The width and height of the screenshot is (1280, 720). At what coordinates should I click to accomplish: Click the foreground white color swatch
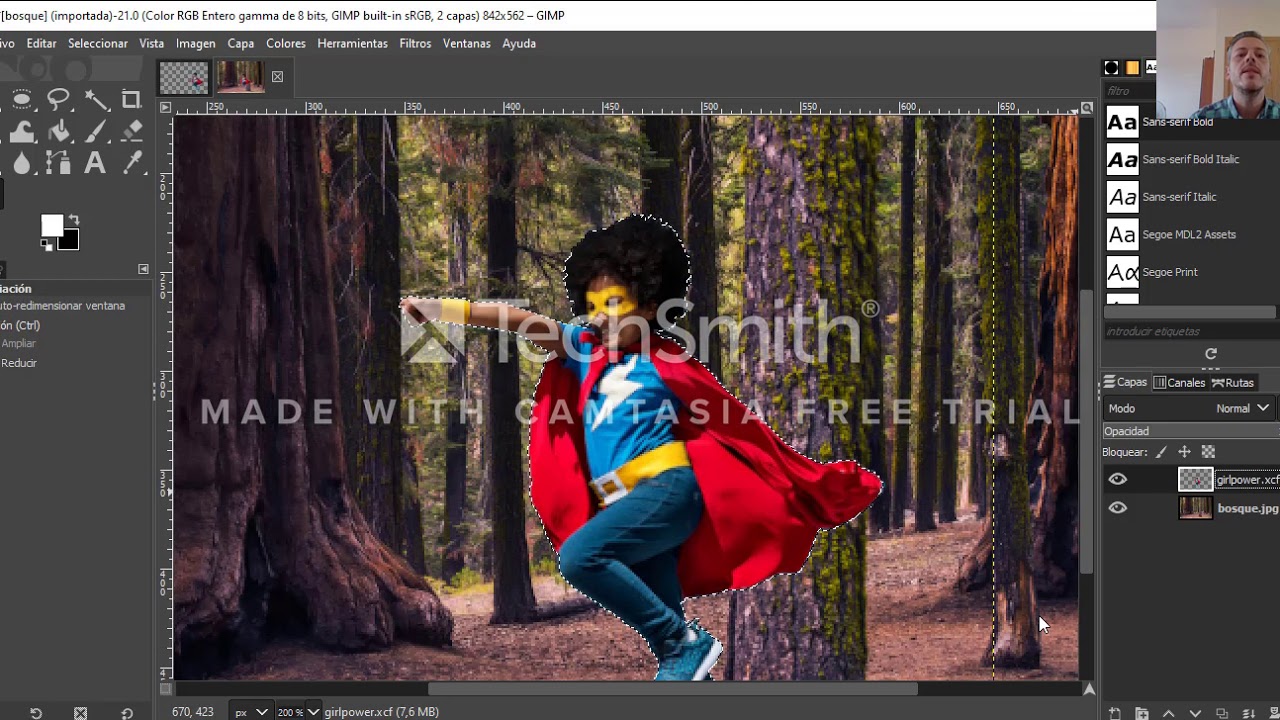(x=50, y=224)
